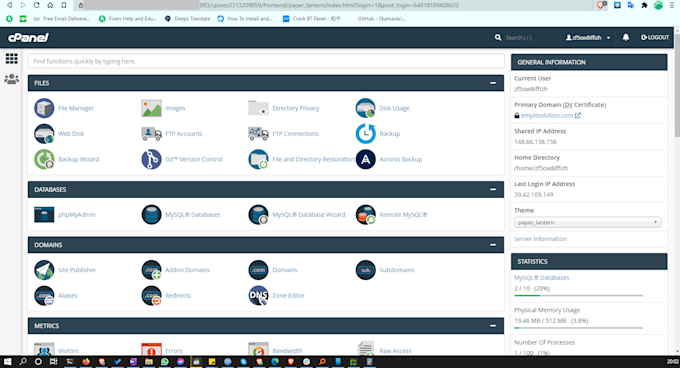The image size is (680, 368).
Task: Open the empitsolution.com domain link
Action: (x=547, y=115)
